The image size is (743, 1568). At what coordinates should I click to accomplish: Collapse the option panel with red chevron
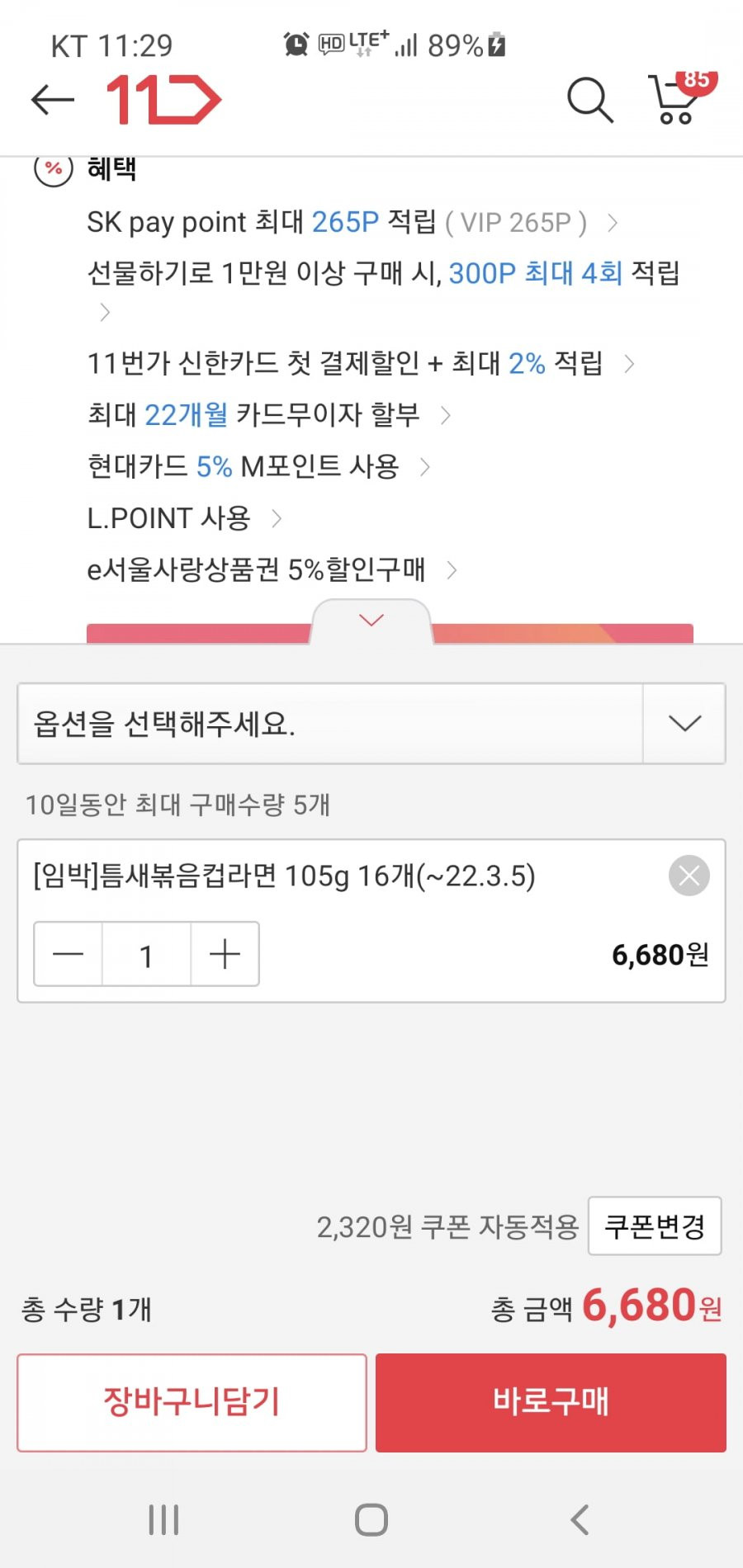coord(371,620)
